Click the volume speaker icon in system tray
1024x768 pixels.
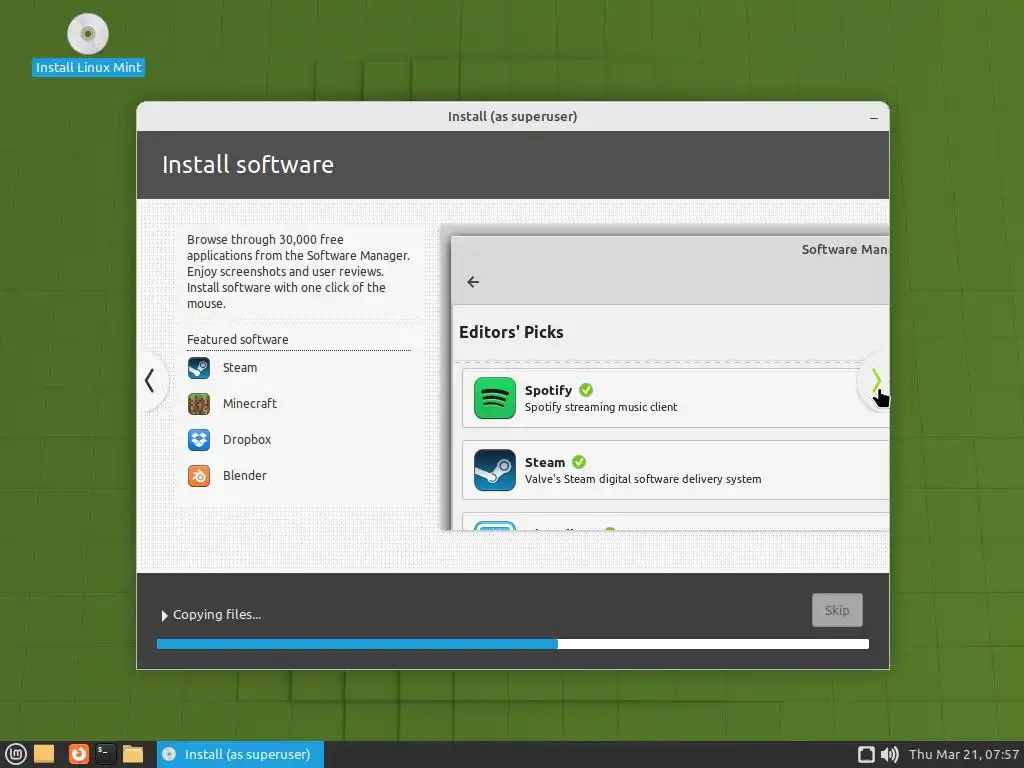tap(889, 754)
